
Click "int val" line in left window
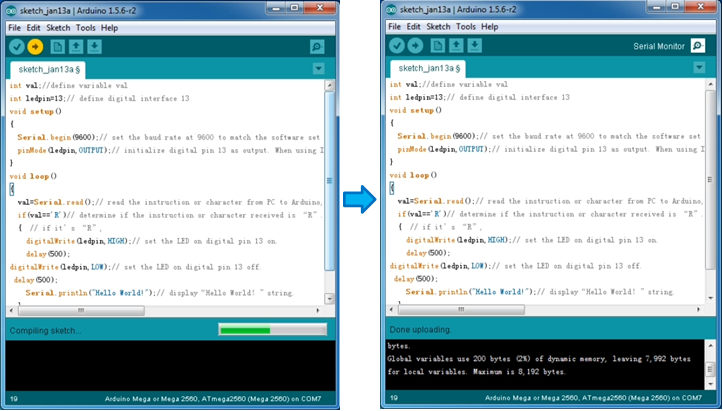click(68, 85)
